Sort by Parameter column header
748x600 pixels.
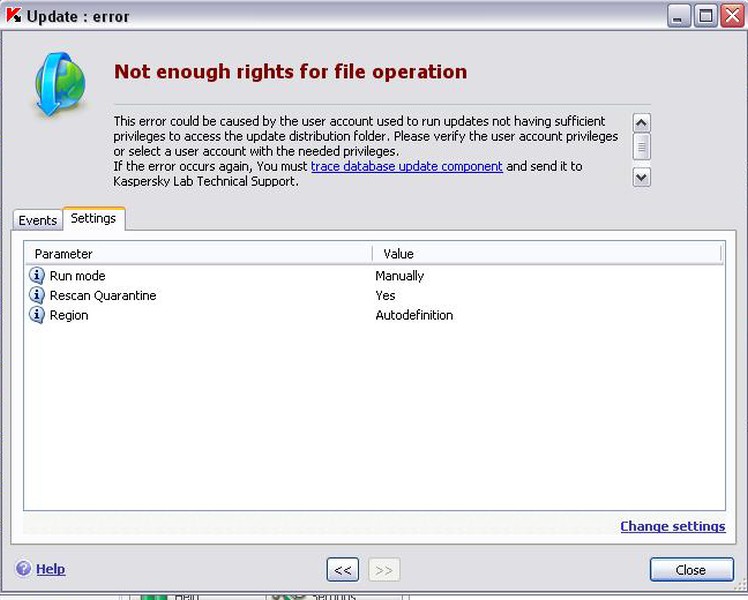[x=198, y=254]
